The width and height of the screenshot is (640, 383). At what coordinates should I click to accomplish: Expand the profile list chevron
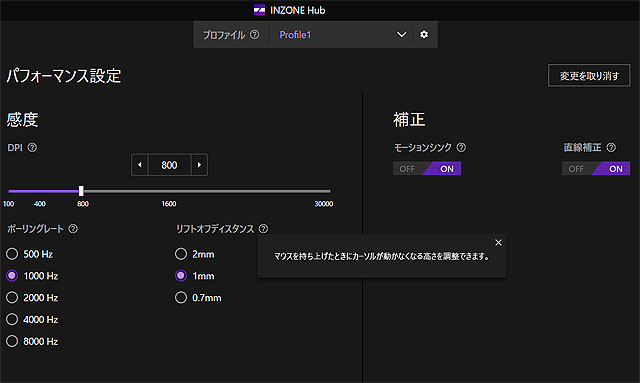tap(402, 35)
